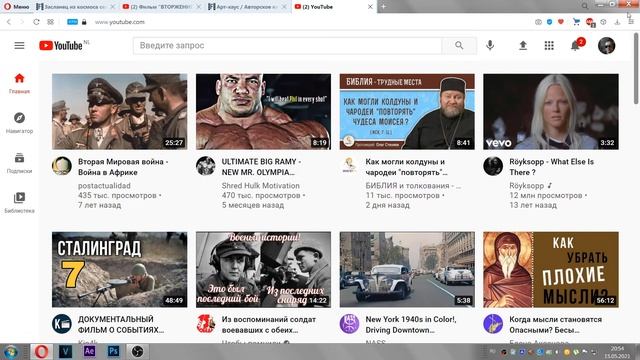Open the postactualidad channel name link
640x360 pixels.
pos(104,186)
